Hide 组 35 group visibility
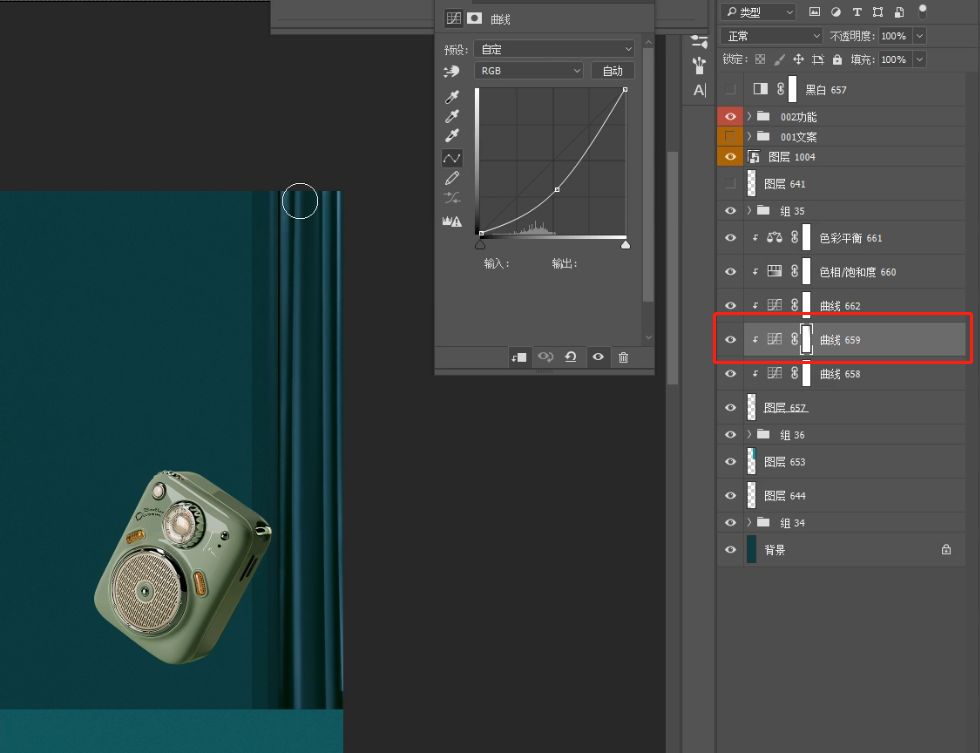 (730, 211)
